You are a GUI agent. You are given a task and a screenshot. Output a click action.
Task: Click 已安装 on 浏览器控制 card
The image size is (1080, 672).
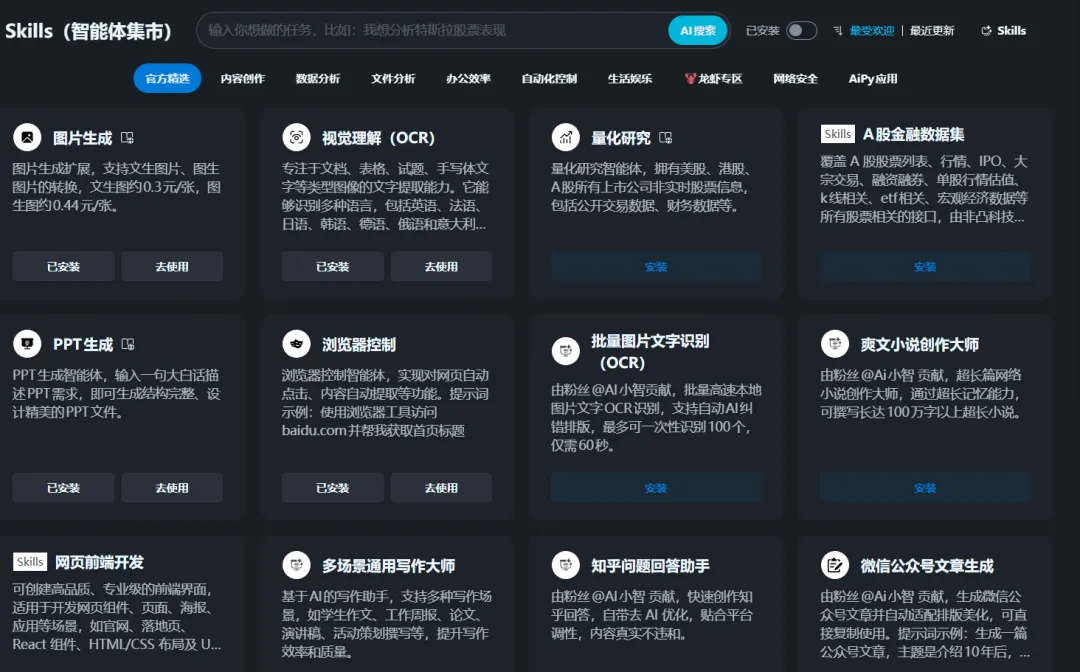pos(333,487)
